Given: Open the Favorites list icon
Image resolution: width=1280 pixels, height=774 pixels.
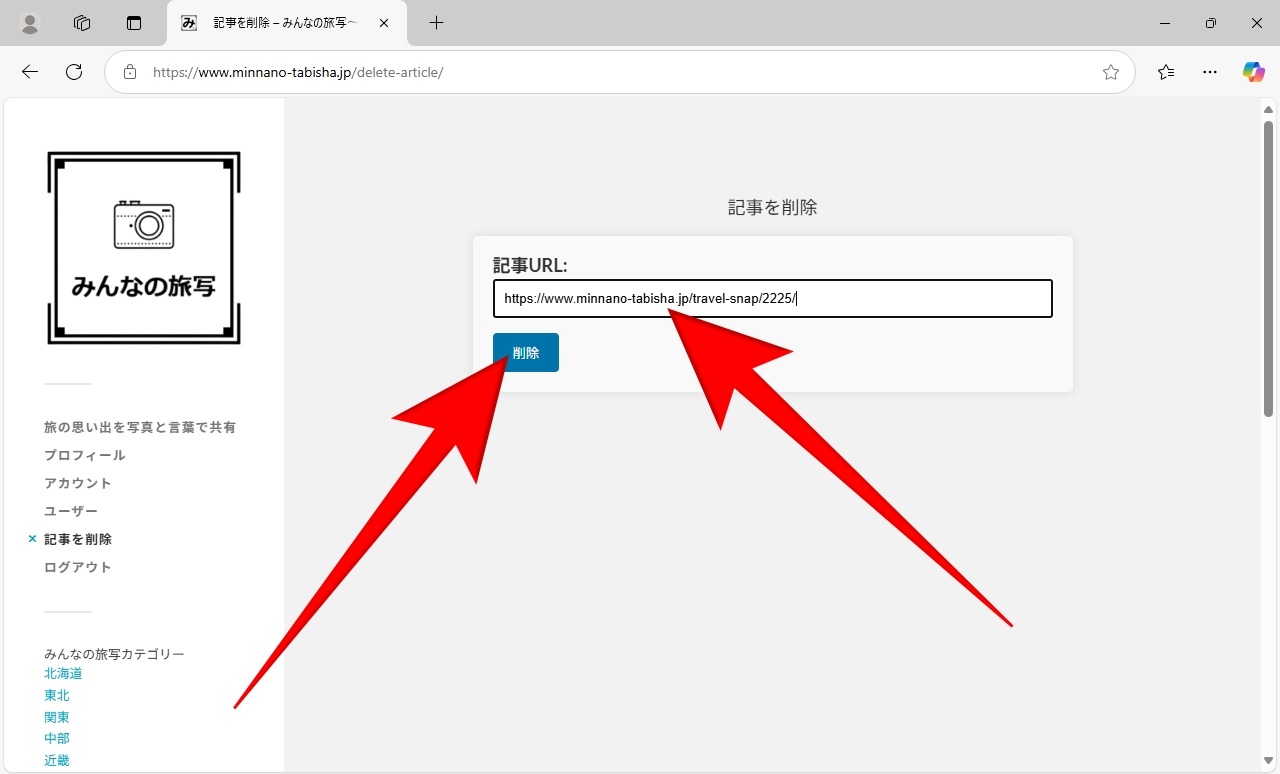Looking at the screenshot, I should pyautogui.click(x=1166, y=72).
